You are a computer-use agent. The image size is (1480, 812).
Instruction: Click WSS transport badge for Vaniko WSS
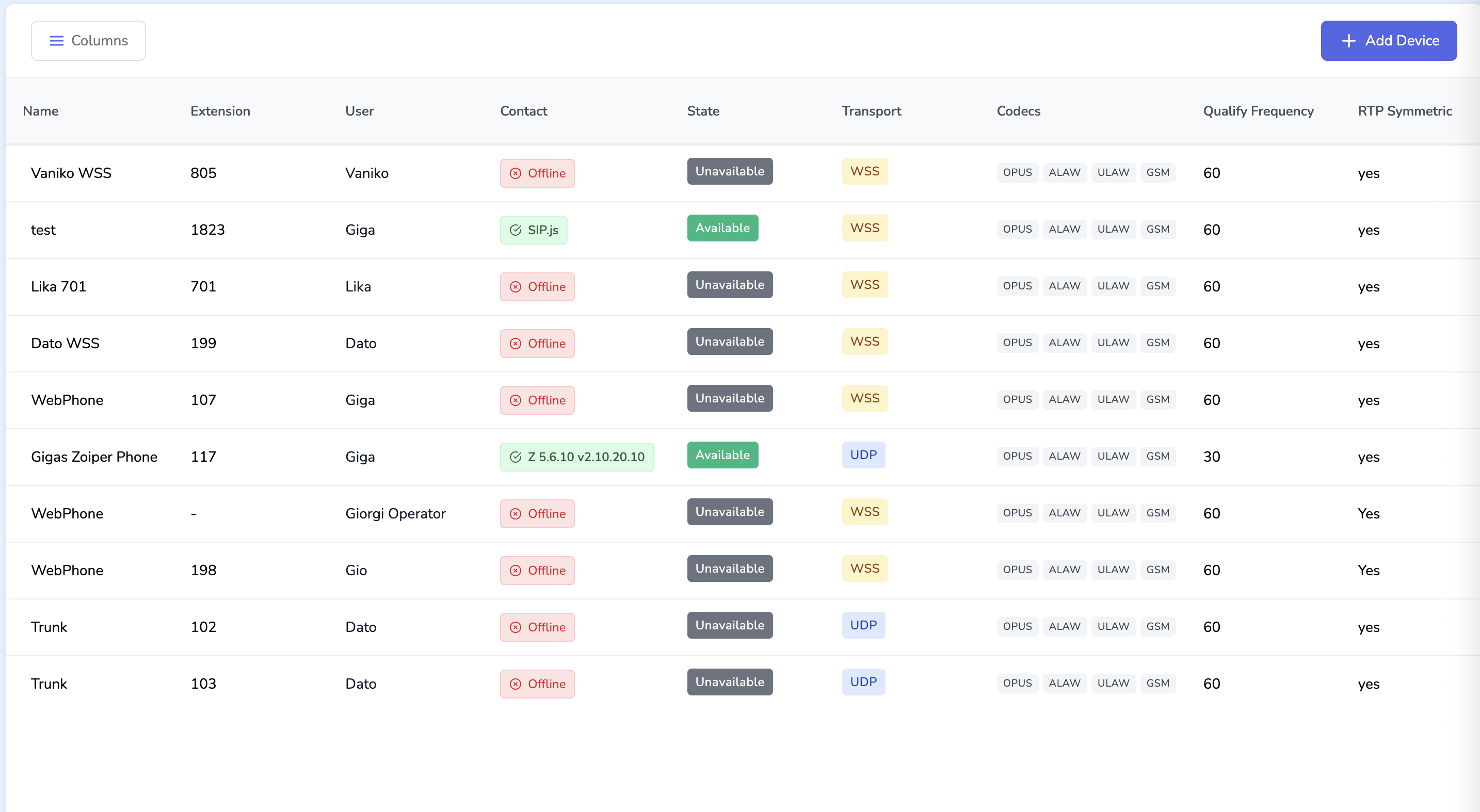(x=864, y=171)
